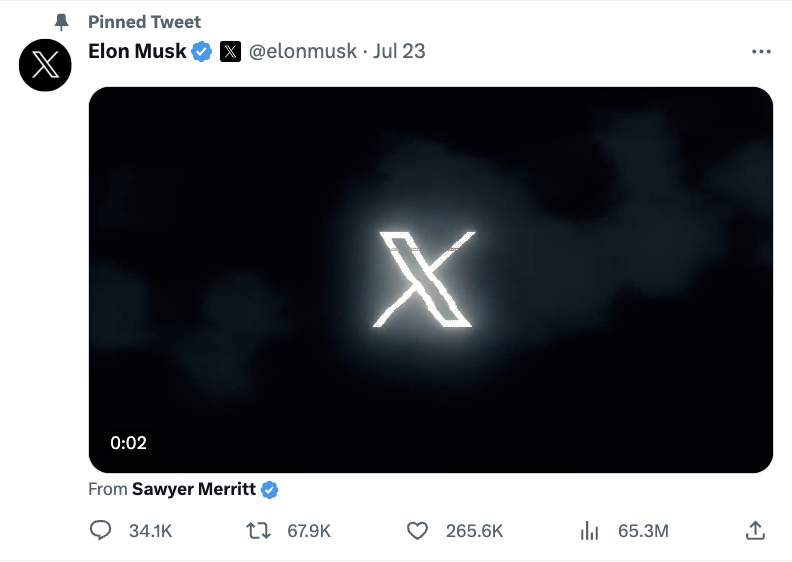Click the blue verified badge next to Elon Musk
The image size is (792, 562).
point(202,51)
